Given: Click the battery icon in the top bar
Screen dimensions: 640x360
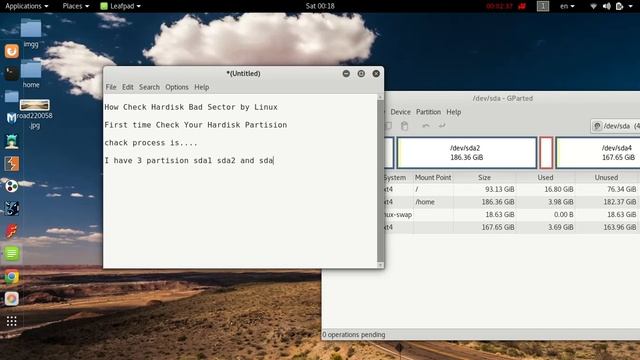Looking at the screenshot, I should click(619, 6).
